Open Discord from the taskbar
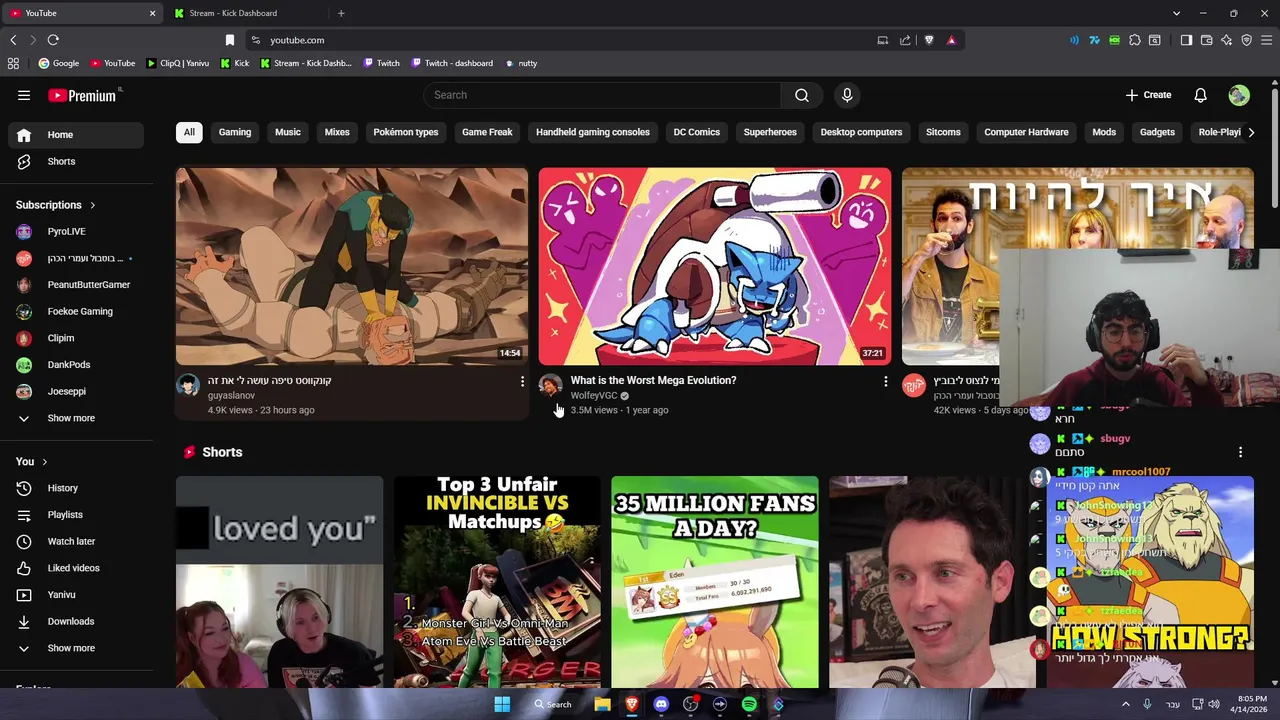This screenshot has height=720, width=1280. [x=661, y=704]
